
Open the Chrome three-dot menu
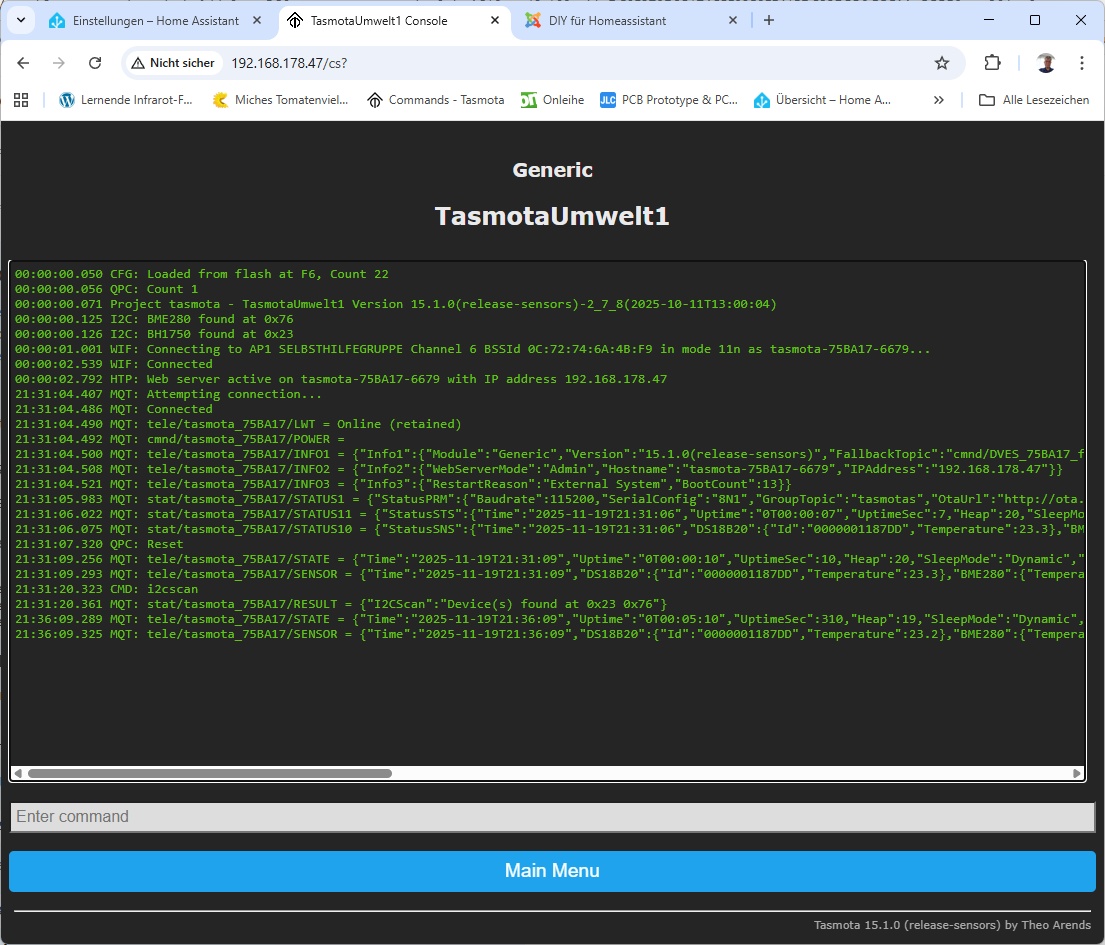pos(1082,63)
